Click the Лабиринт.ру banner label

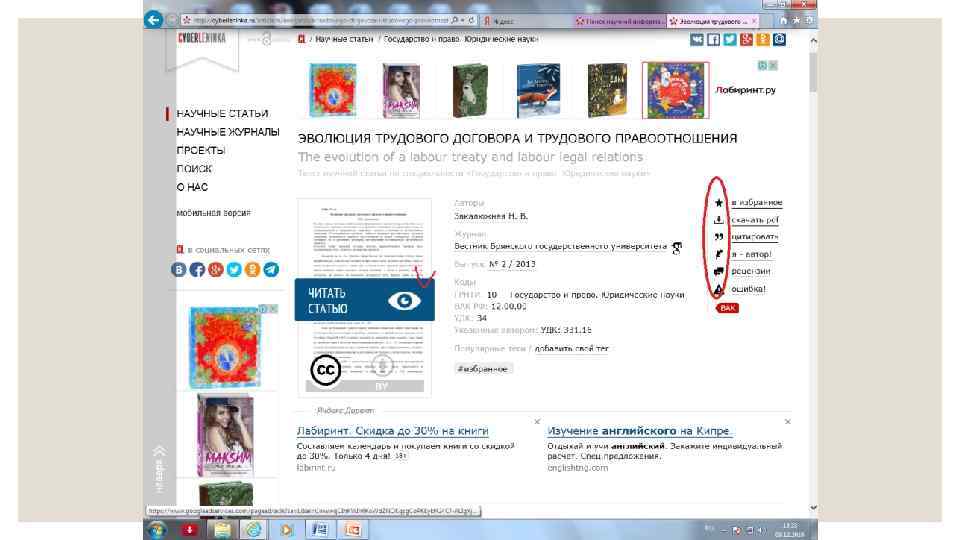pyautogui.click(x=745, y=90)
